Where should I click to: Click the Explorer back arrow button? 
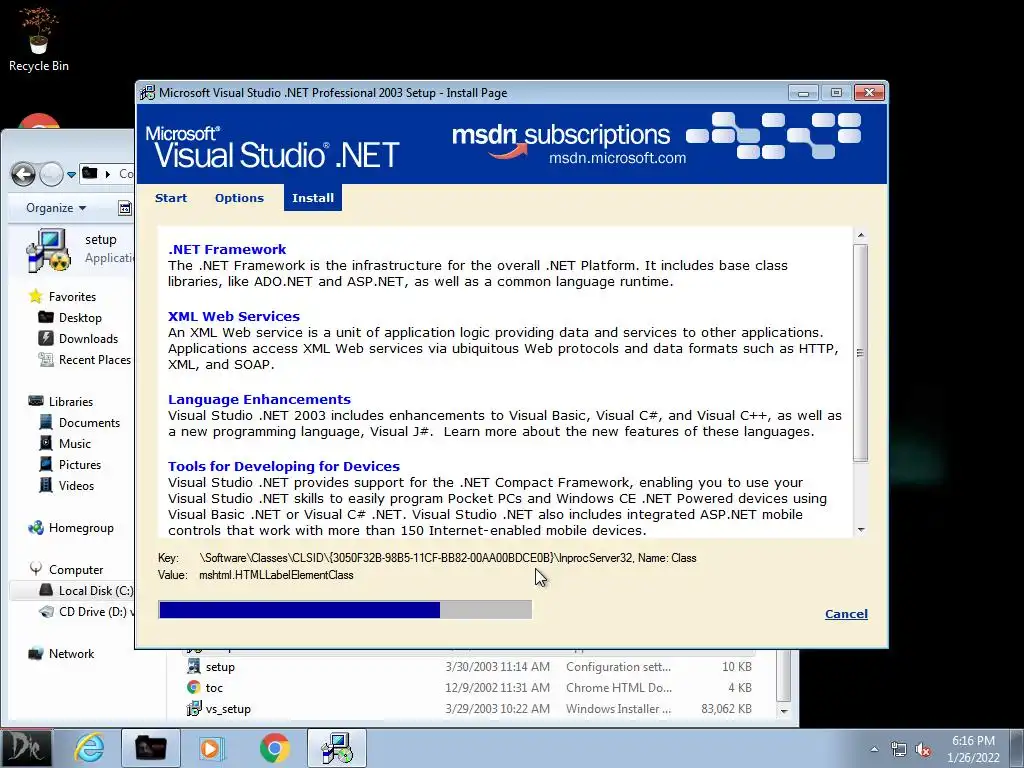tap(24, 174)
